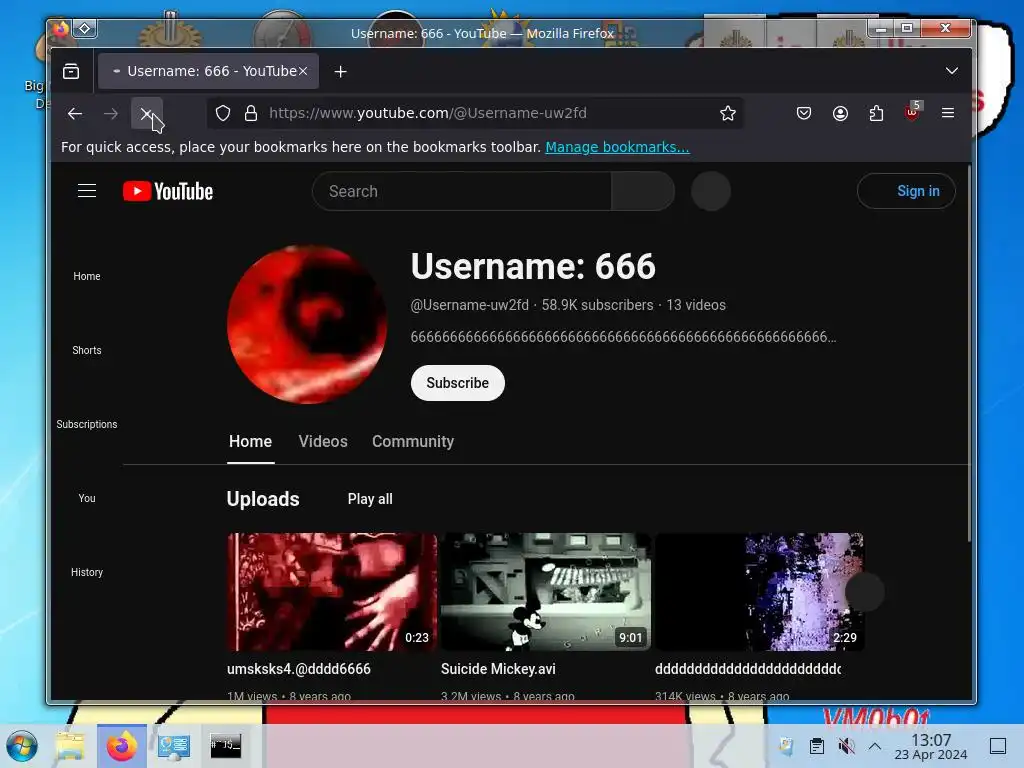Expand hidden tray icons chevron
Image resolution: width=1024 pixels, height=768 pixels.
pyautogui.click(x=875, y=746)
